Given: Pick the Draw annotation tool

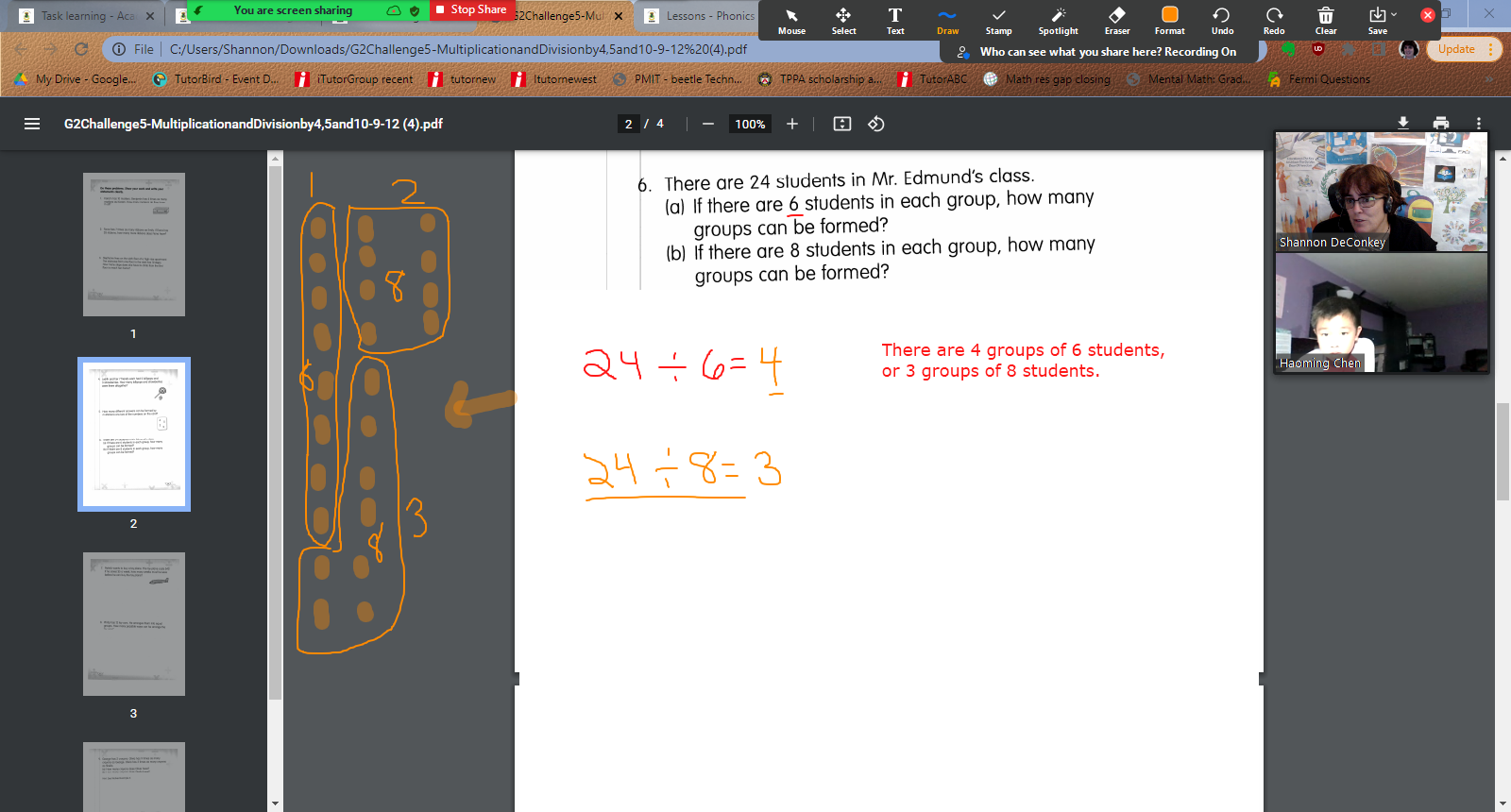Looking at the screenshot, I should [947, 21].
